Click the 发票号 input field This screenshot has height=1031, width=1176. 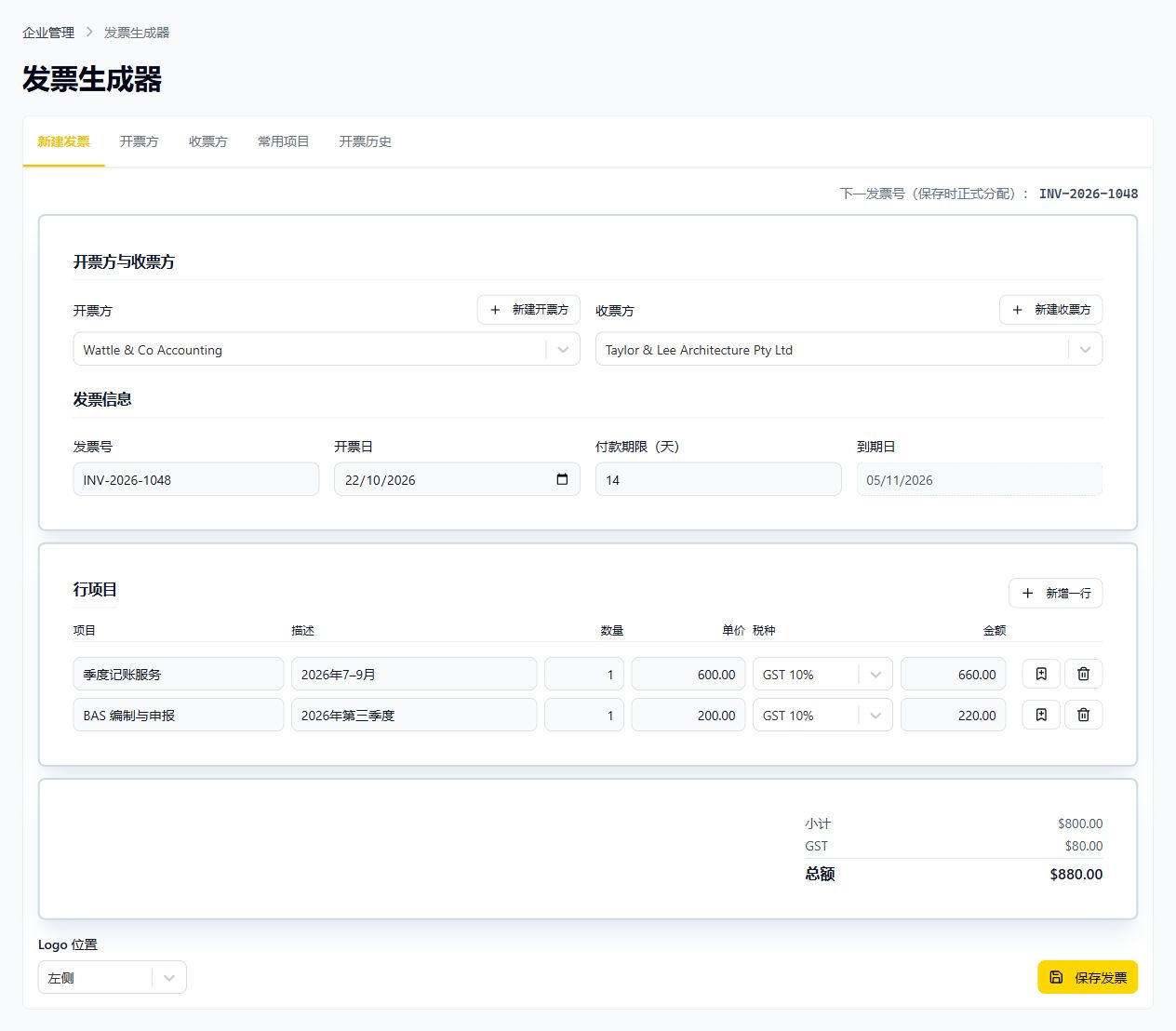click(196, 479)
